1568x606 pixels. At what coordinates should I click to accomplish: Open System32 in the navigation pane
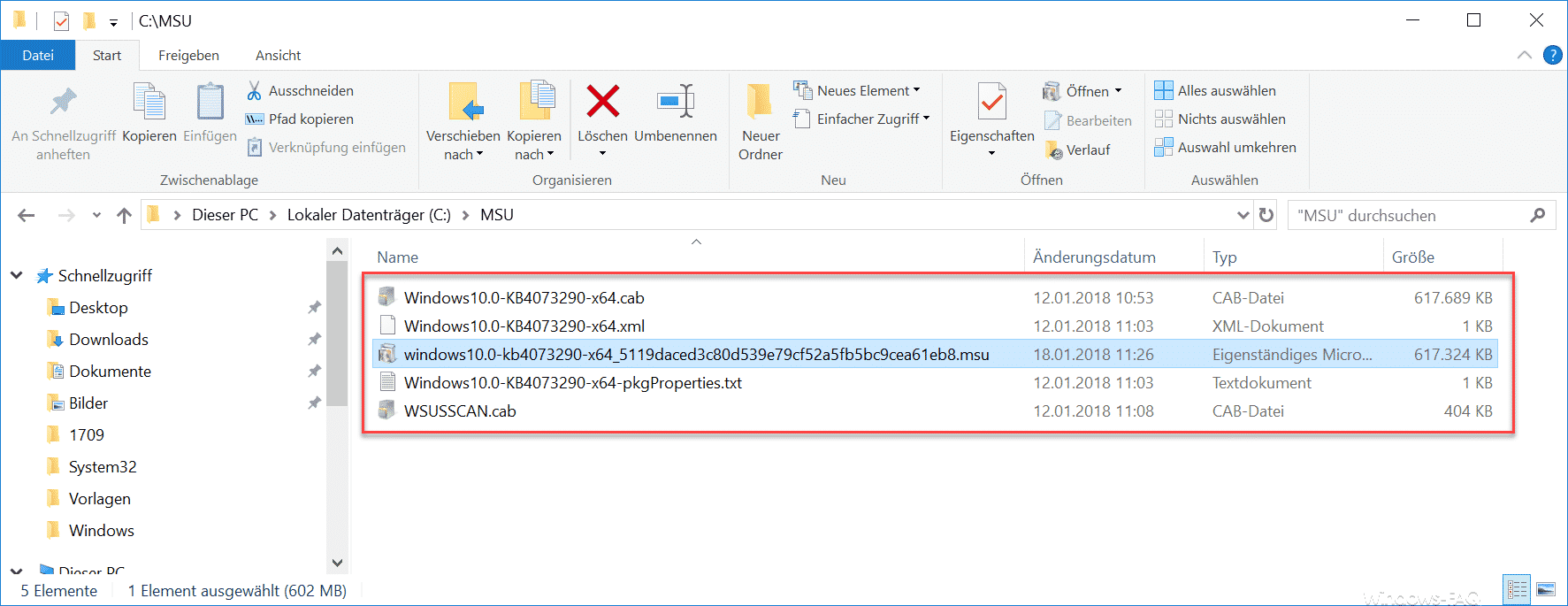(103, 466)
